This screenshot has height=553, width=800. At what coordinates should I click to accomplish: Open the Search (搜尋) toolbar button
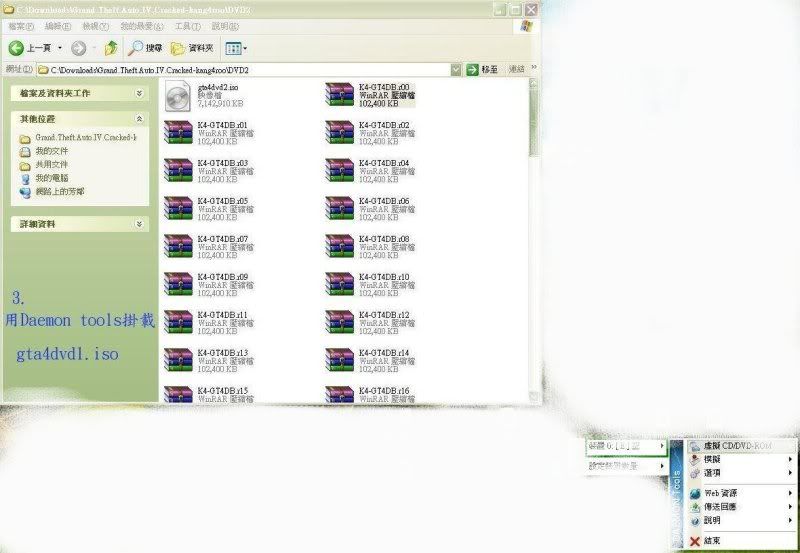click(x=144, y=48)
